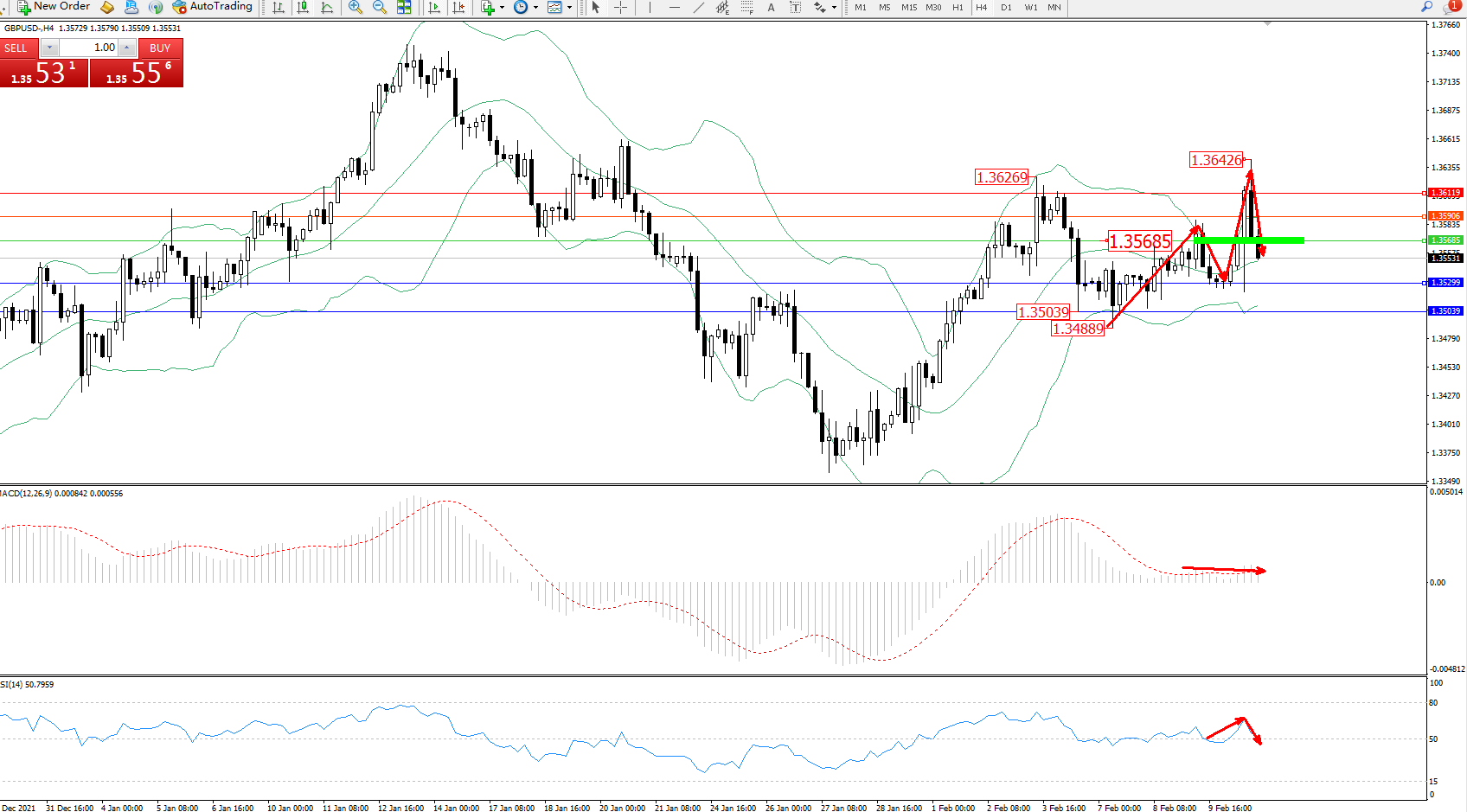The image size is (1467, 812).
Task: Select the crosshair cursor tool
Action: [620, 7]
